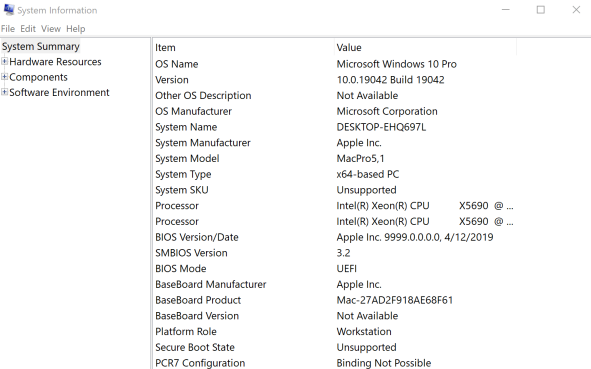Select the Version row label
The width and height of the screenshot is (591, 369).
(172, 80)
